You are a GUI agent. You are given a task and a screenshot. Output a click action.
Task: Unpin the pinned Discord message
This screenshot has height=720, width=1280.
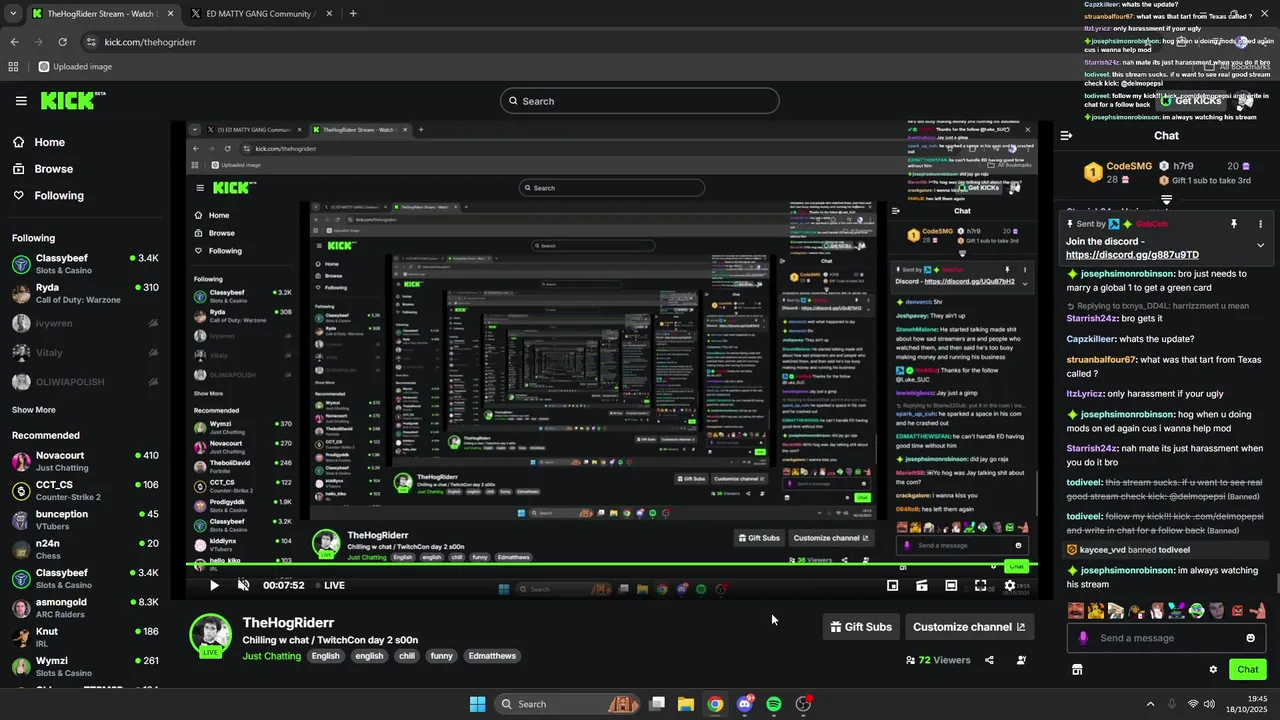(1234, 224)
